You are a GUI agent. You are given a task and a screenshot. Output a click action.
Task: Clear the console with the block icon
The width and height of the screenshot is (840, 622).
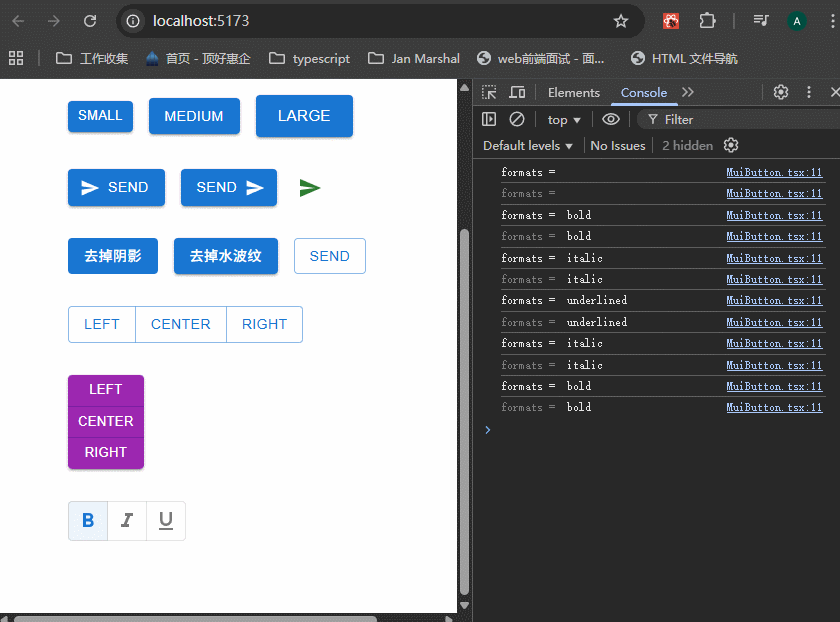point(517,119)
